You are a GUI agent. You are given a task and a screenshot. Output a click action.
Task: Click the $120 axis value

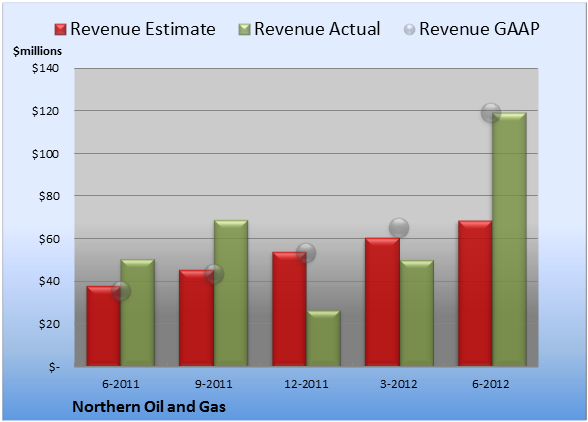coord(45,111)
